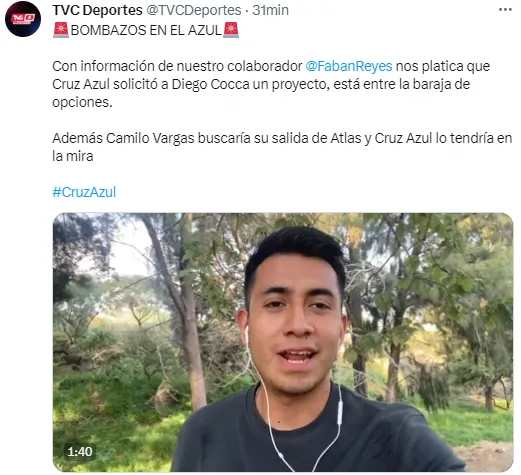Image resolution: width=521 pixels, height=475 pixels.
Task: Click the word "opciones." in the tweet
Action: point(82,102)
